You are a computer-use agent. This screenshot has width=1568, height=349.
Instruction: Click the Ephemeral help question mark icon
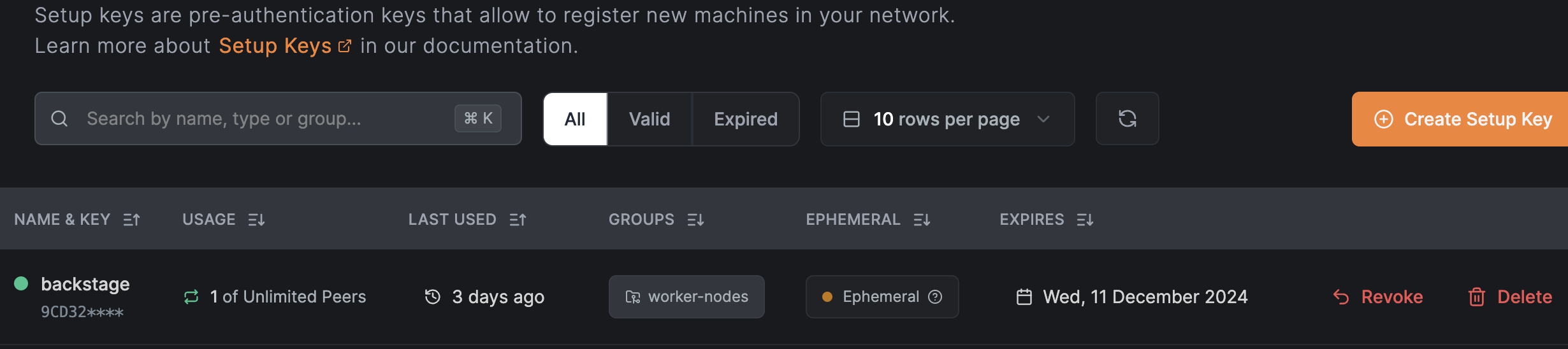(935, 297)
